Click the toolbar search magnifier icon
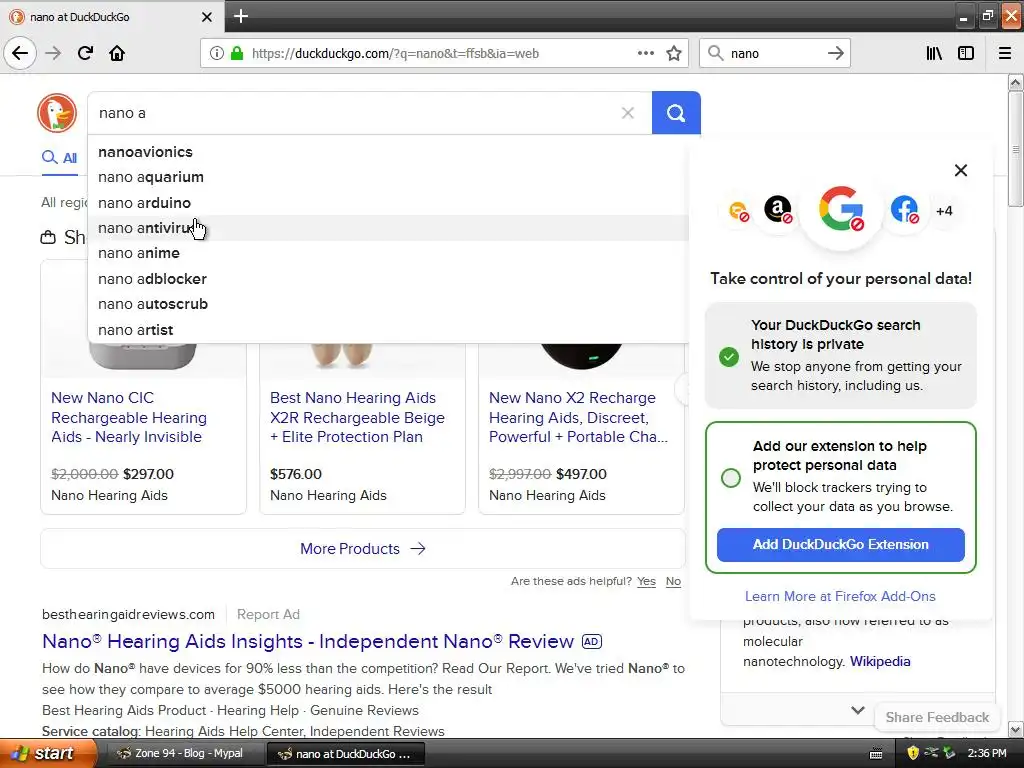 tap(716, 54)
